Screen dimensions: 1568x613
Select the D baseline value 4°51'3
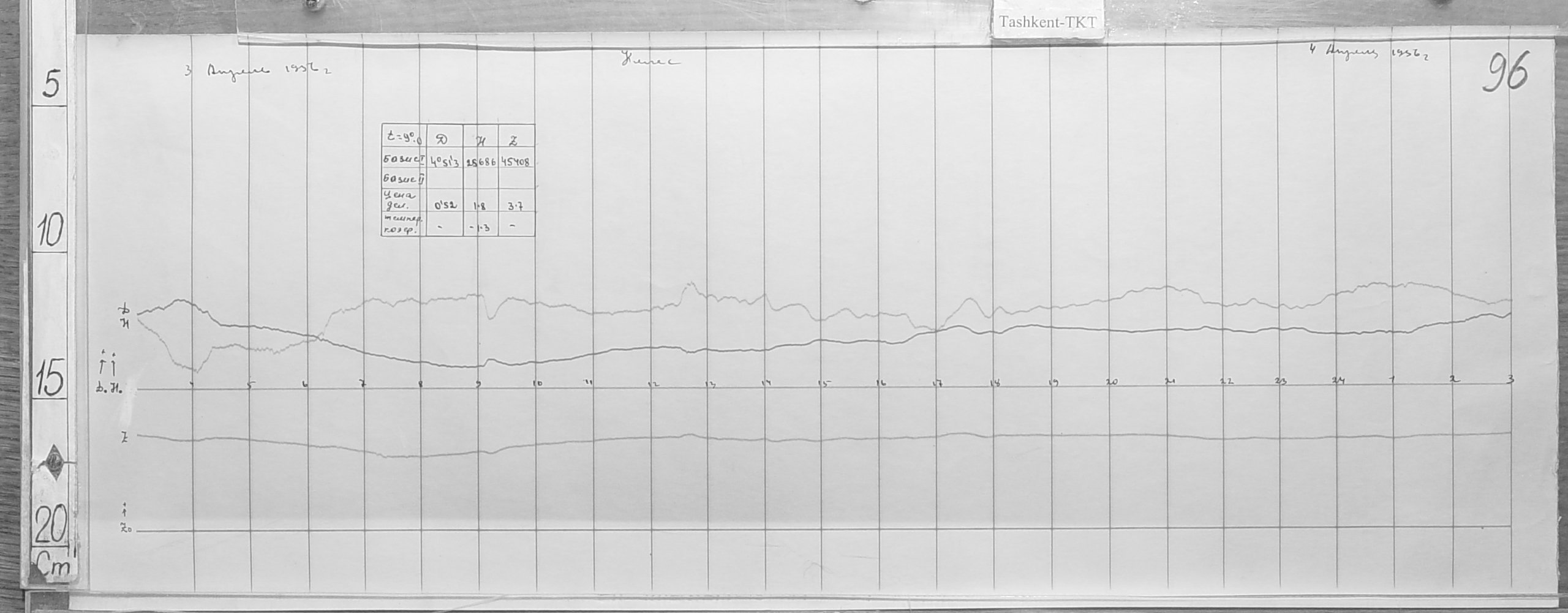click(x=445, y=162)
